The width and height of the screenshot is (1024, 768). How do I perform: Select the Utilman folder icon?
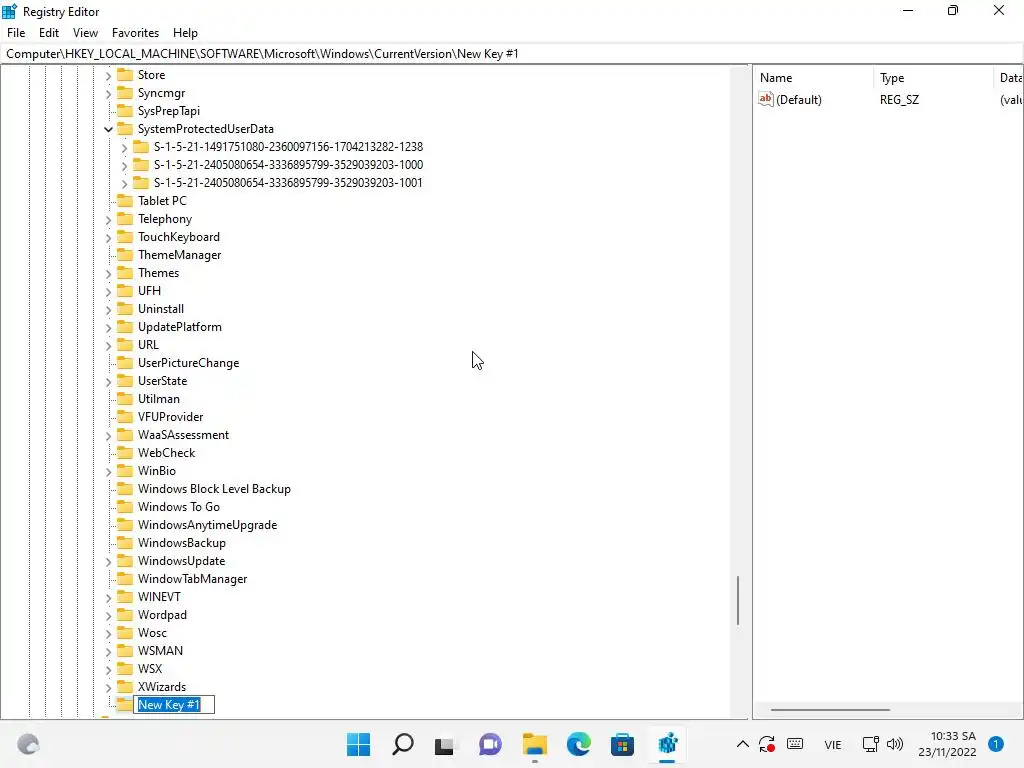pos(125,398)
